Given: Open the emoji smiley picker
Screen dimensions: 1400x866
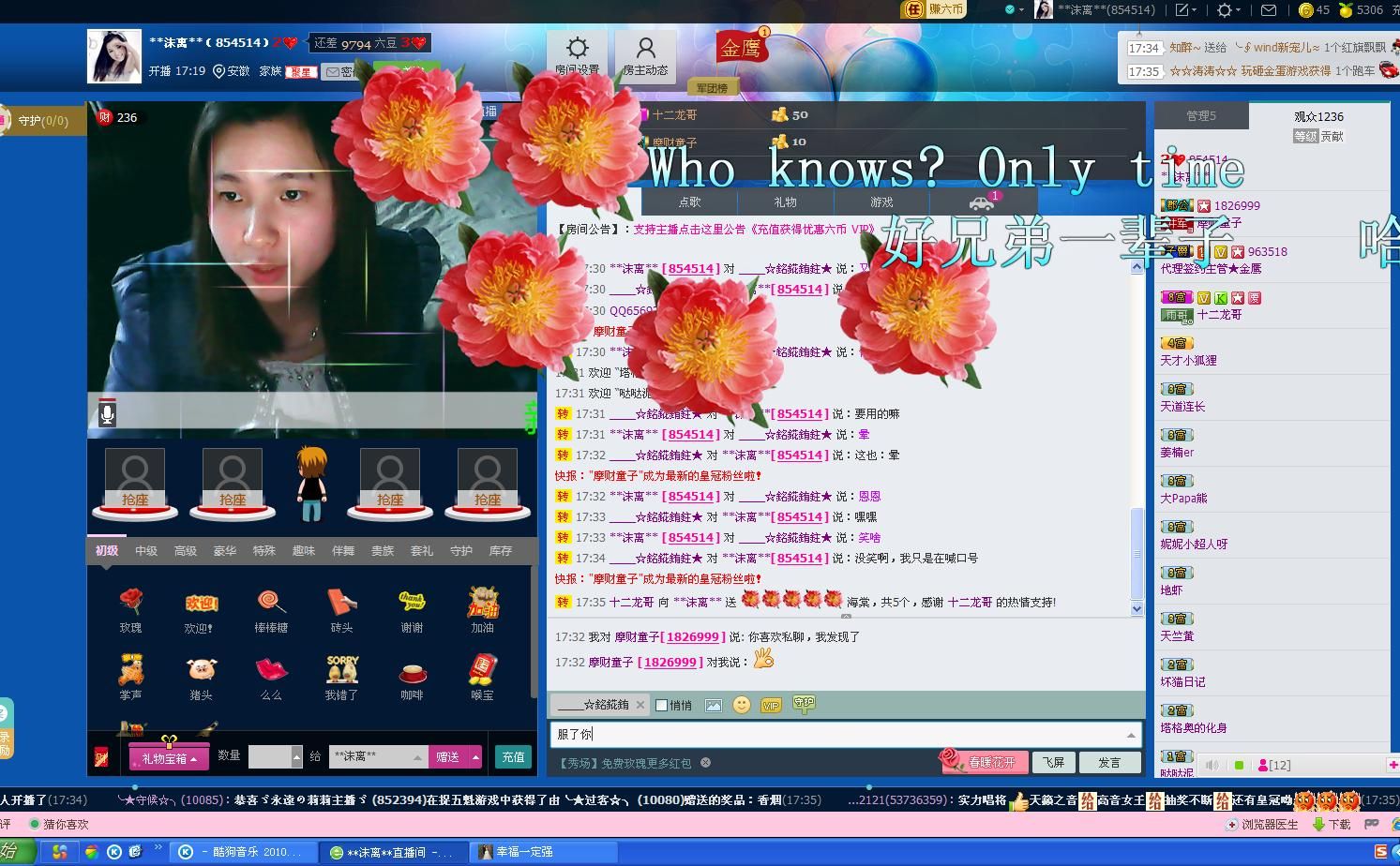Looking at the screenshot, I should [742, 705].
